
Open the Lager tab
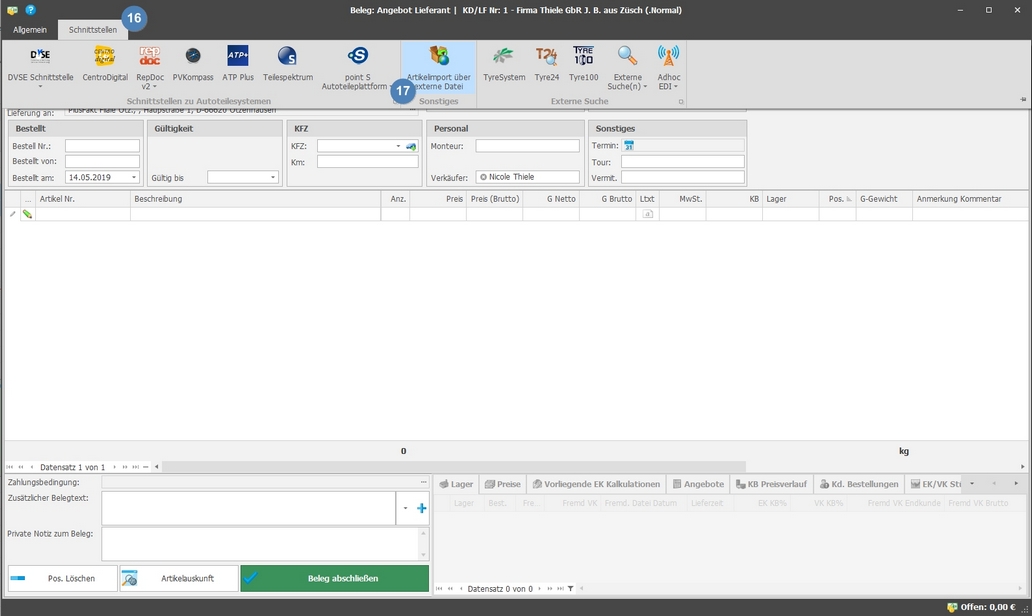pyautogui.click(x=456, y=484)
